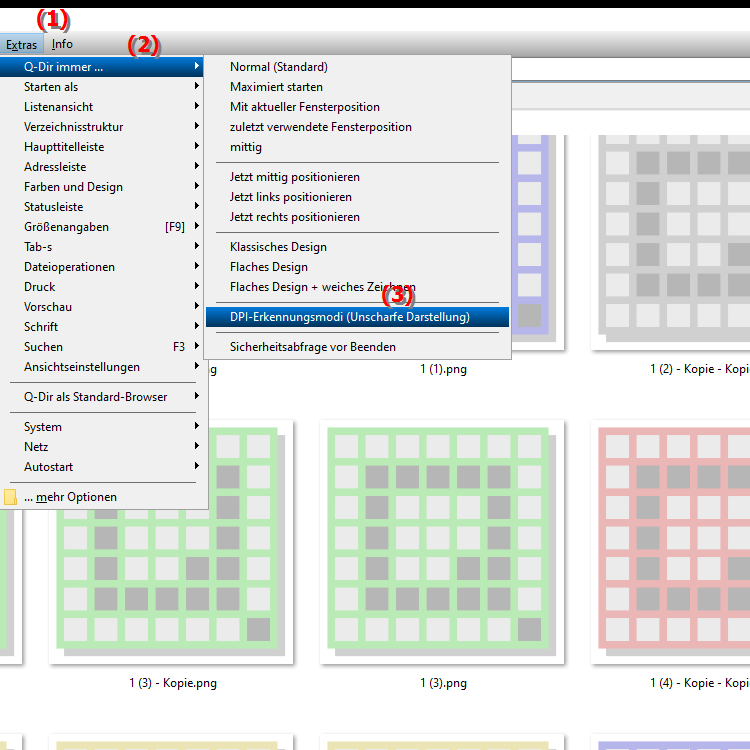Select the gray '1 (2) - Kopie' thumbnail
This screenshot has height=750, width=750.
tap(671, 242)
